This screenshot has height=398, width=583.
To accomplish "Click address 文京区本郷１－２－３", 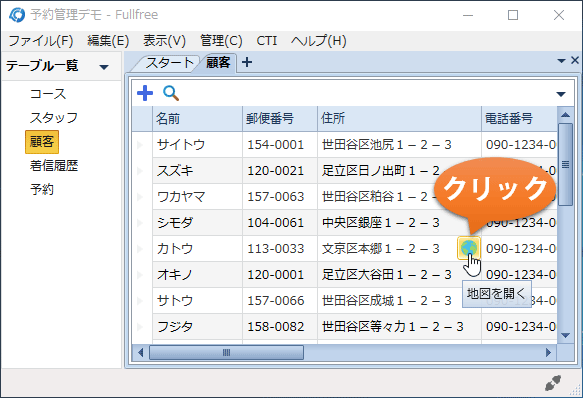I will coord(381,248).
